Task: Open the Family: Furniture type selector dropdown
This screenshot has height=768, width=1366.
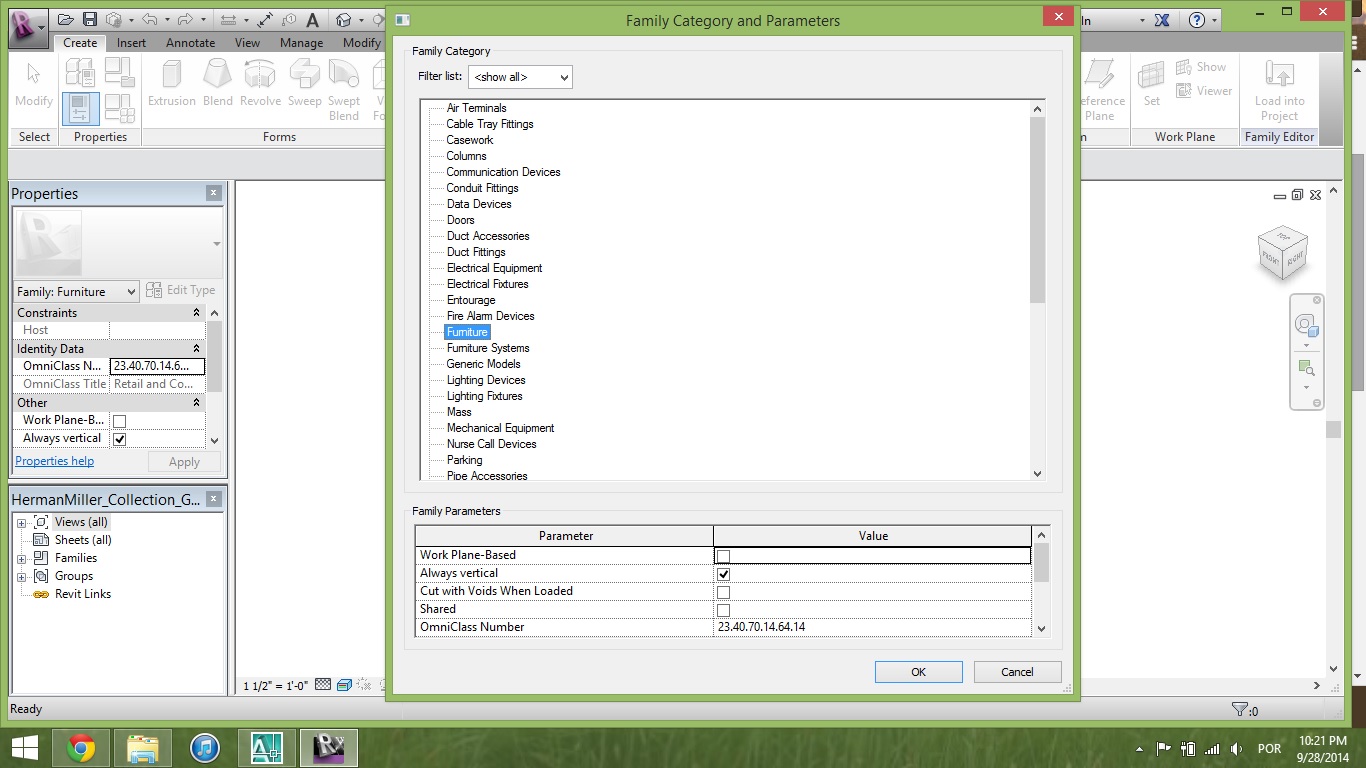Action: [76, 291]
